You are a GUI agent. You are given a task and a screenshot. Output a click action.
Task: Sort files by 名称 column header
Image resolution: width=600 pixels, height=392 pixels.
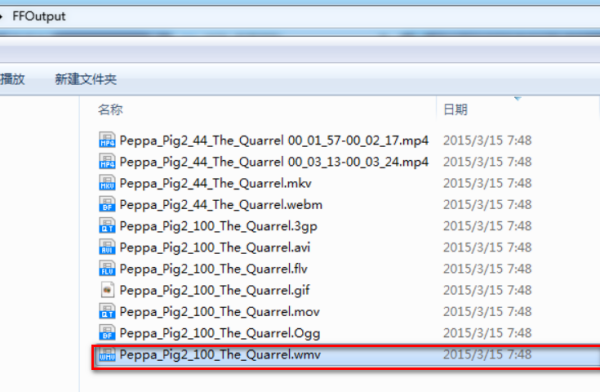click(110, 110)
